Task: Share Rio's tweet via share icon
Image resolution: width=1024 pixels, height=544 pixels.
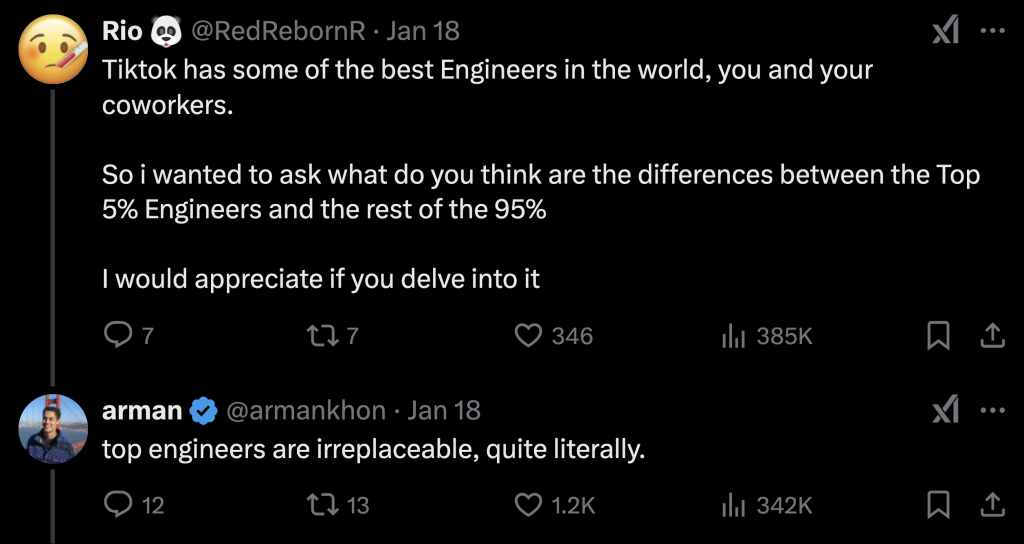Action: pos(991,335)
